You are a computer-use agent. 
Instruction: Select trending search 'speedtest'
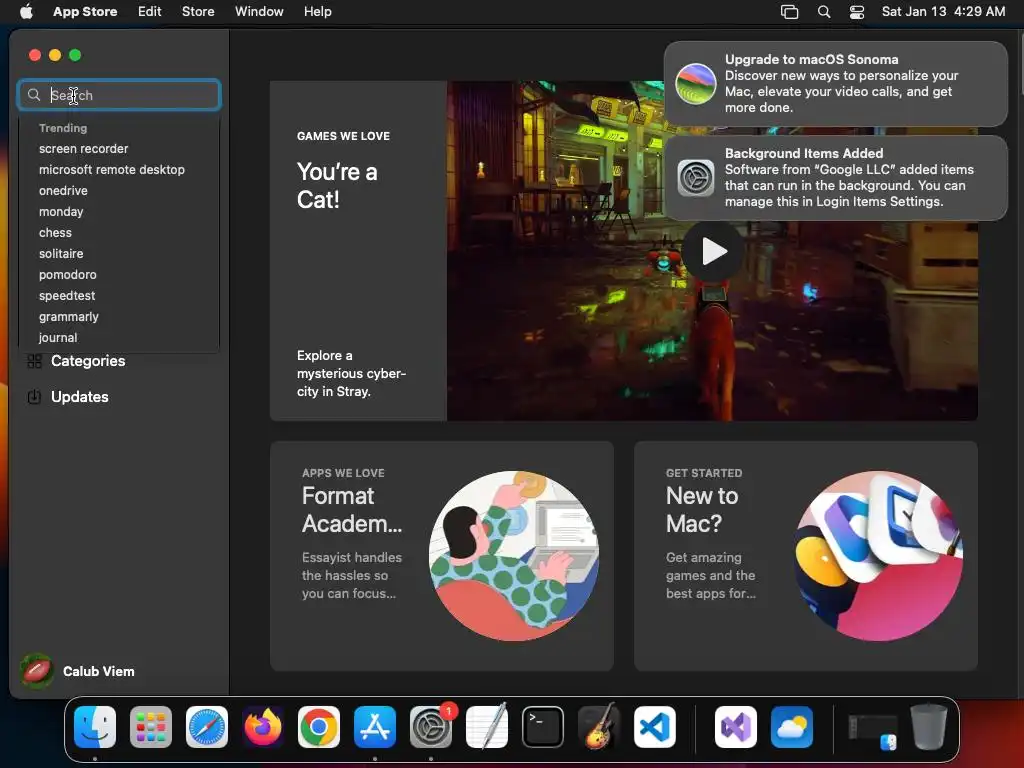coord(67,295)
